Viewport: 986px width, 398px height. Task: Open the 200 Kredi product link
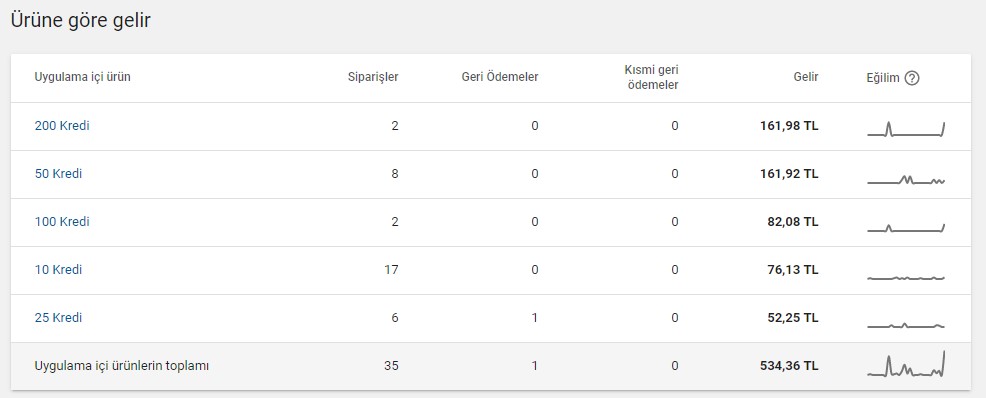(62, 126)
